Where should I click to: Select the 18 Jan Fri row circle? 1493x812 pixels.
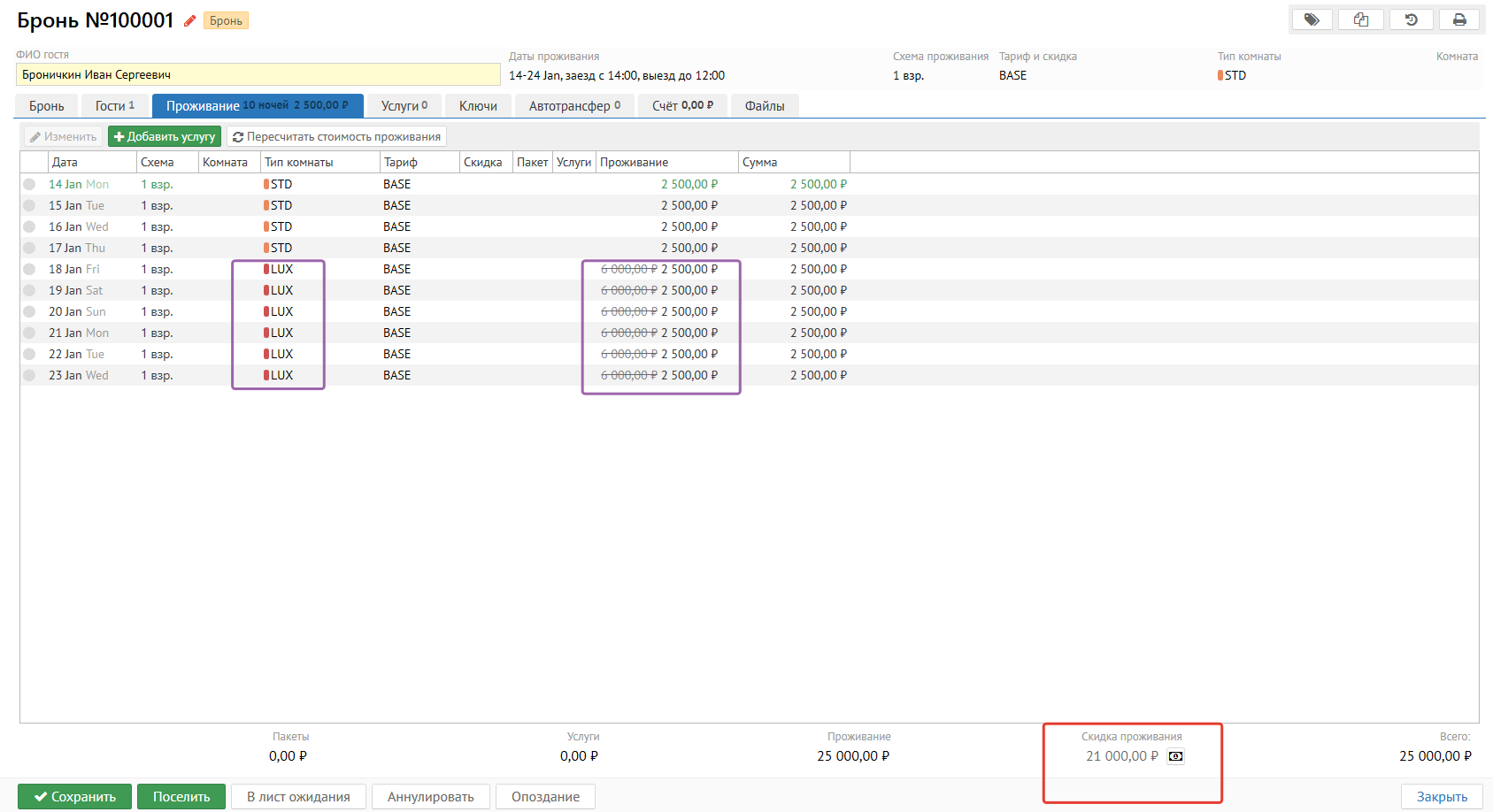29,269
